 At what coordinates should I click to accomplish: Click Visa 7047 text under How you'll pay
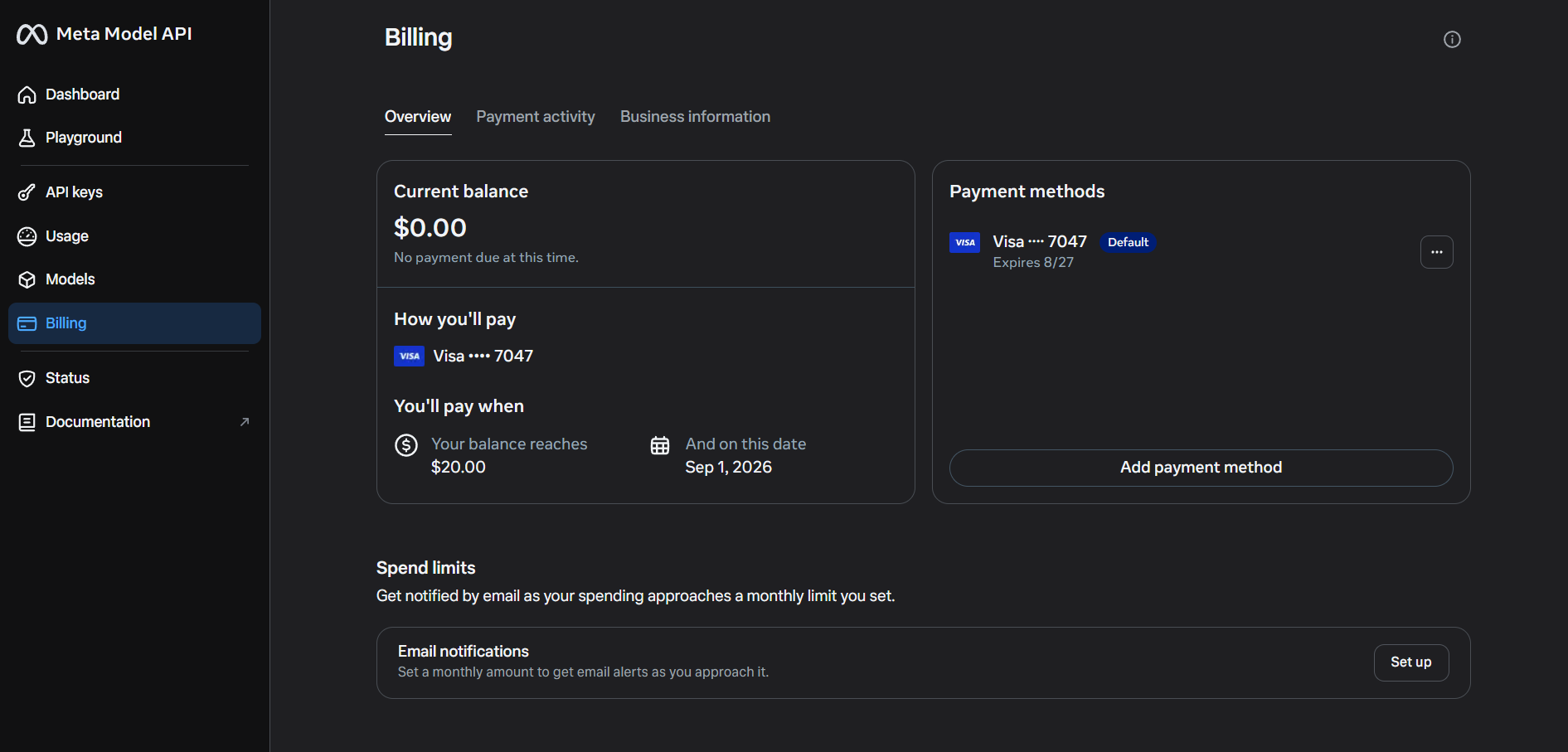click(483, 356)
